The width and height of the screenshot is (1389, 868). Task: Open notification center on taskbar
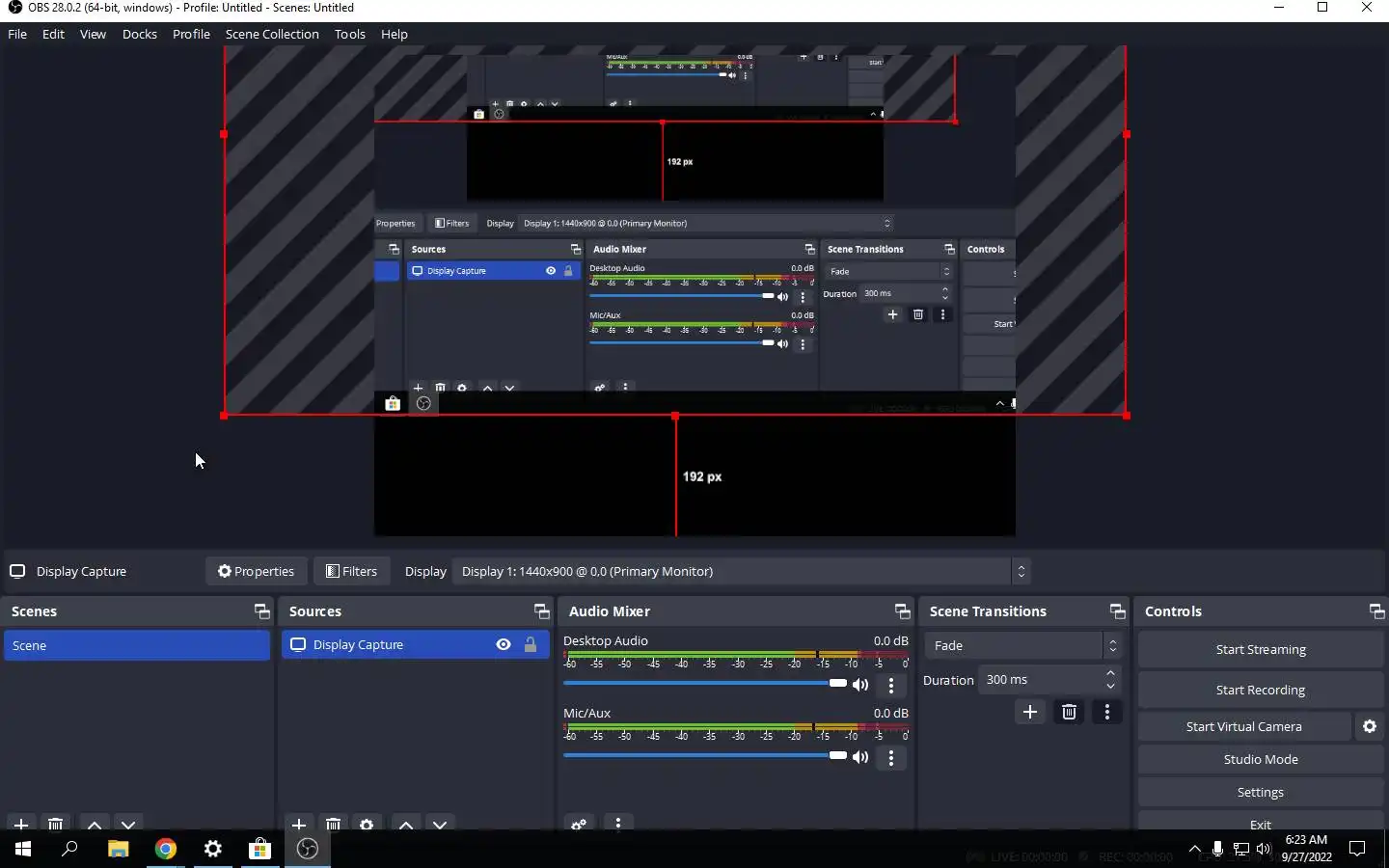coord(1357,849)
